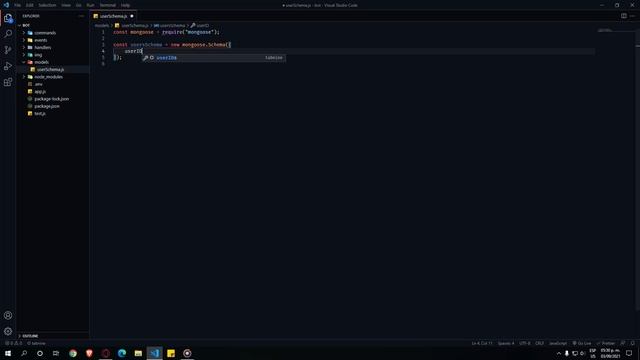Click tabnine in the status bar

pos(36,343)
